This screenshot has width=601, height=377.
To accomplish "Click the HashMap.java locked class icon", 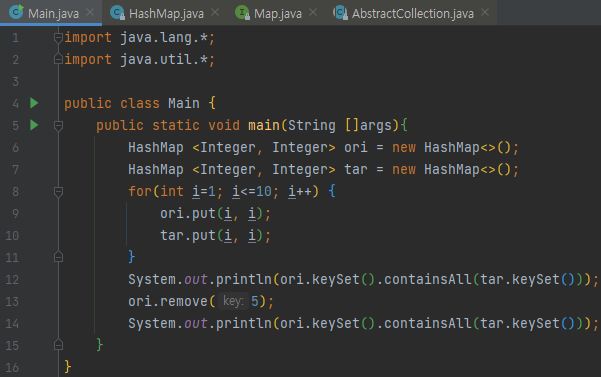I will tap(117, 13).
